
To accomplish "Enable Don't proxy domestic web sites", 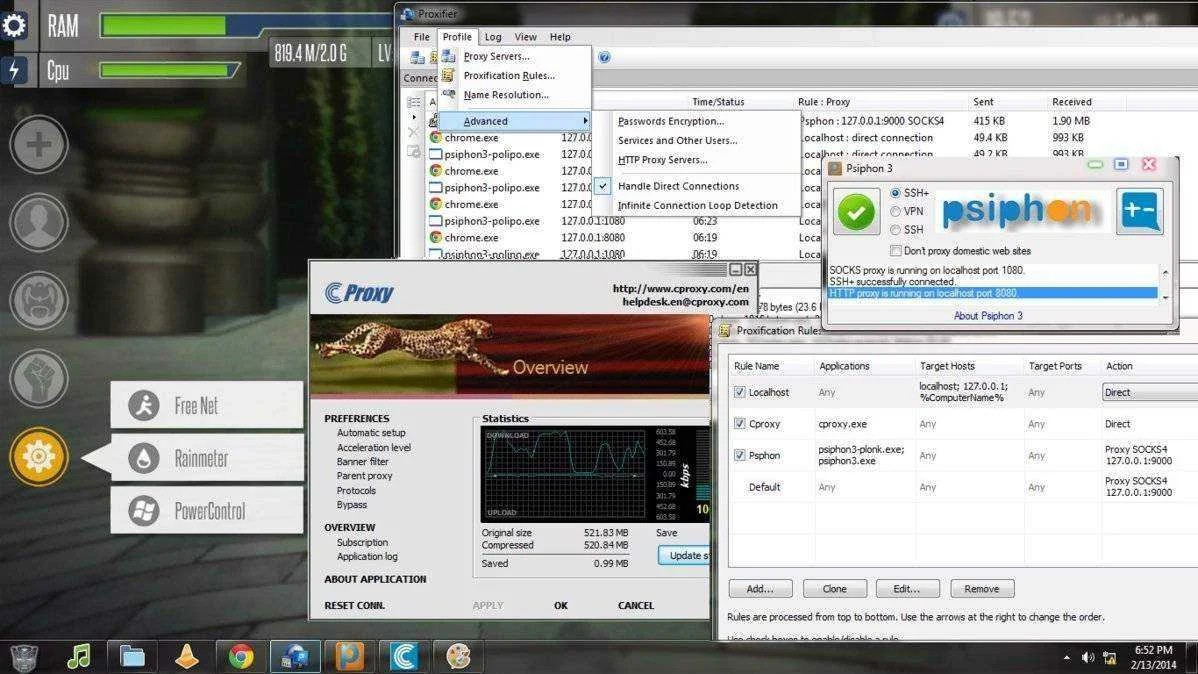I will point(895,251).
